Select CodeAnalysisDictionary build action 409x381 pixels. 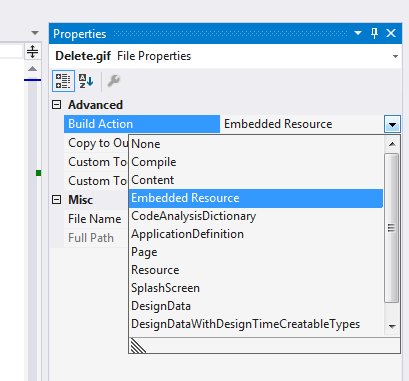pos(256,216)
